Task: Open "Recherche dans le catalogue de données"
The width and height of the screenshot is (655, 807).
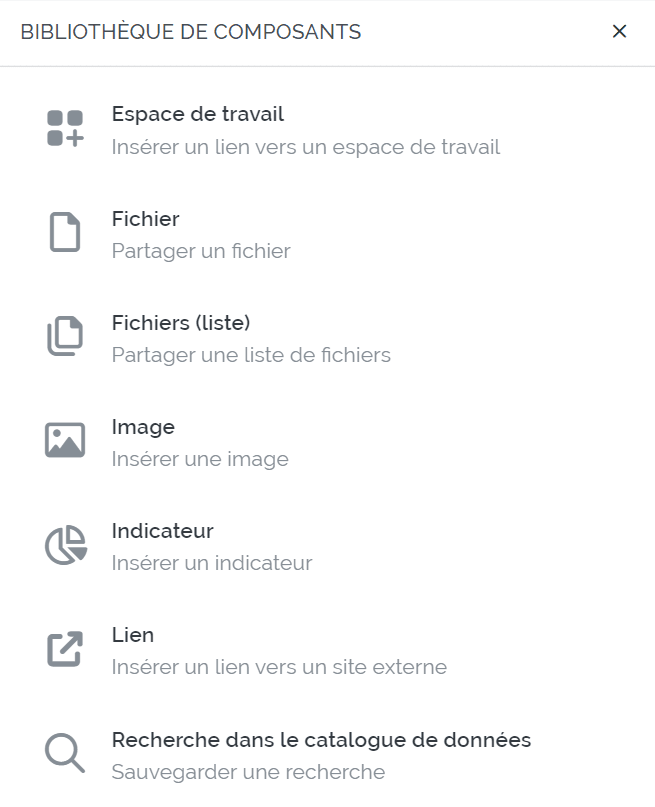Action: [321, 740]
